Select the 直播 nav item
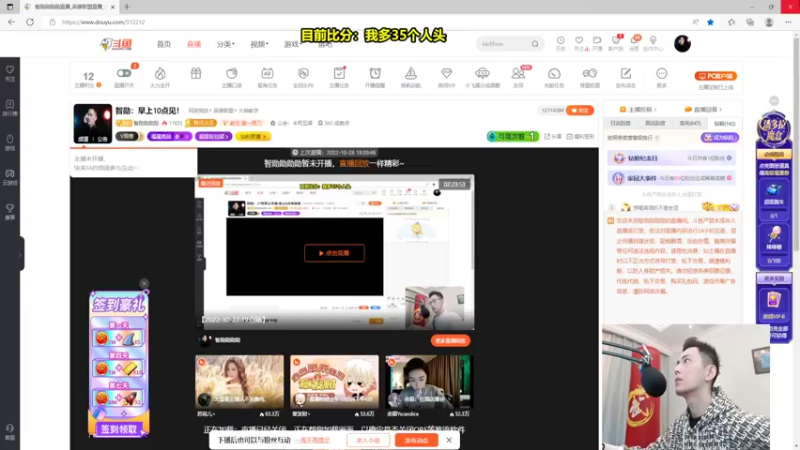The image size is (800, 450). [194, 44]
